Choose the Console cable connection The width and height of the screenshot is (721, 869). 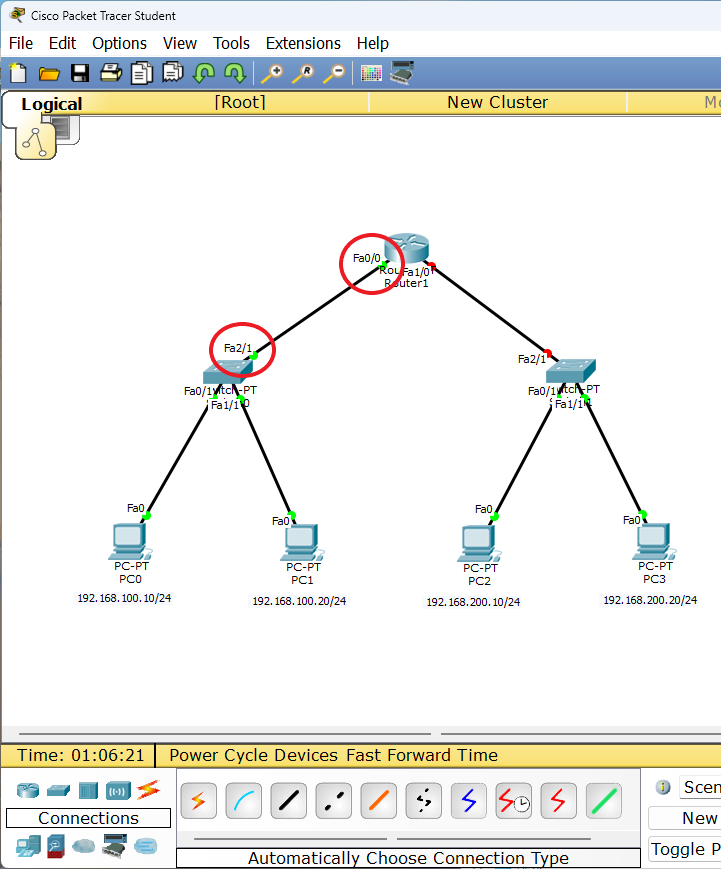(x=243, y=801)
